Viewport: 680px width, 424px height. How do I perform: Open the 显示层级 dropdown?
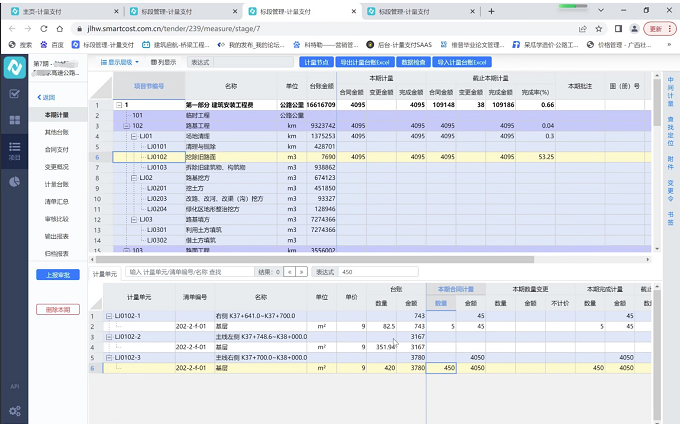tap(118, 62)
